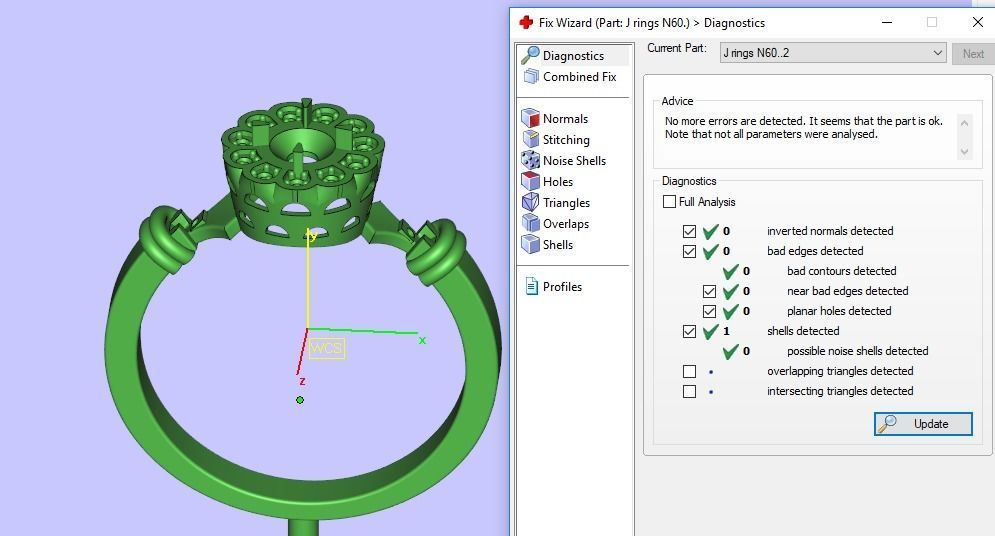Uncheck inverted normals detected checkbox
Image resolution: width=995 pixels, height=536 pixels.
pos(689,231)
